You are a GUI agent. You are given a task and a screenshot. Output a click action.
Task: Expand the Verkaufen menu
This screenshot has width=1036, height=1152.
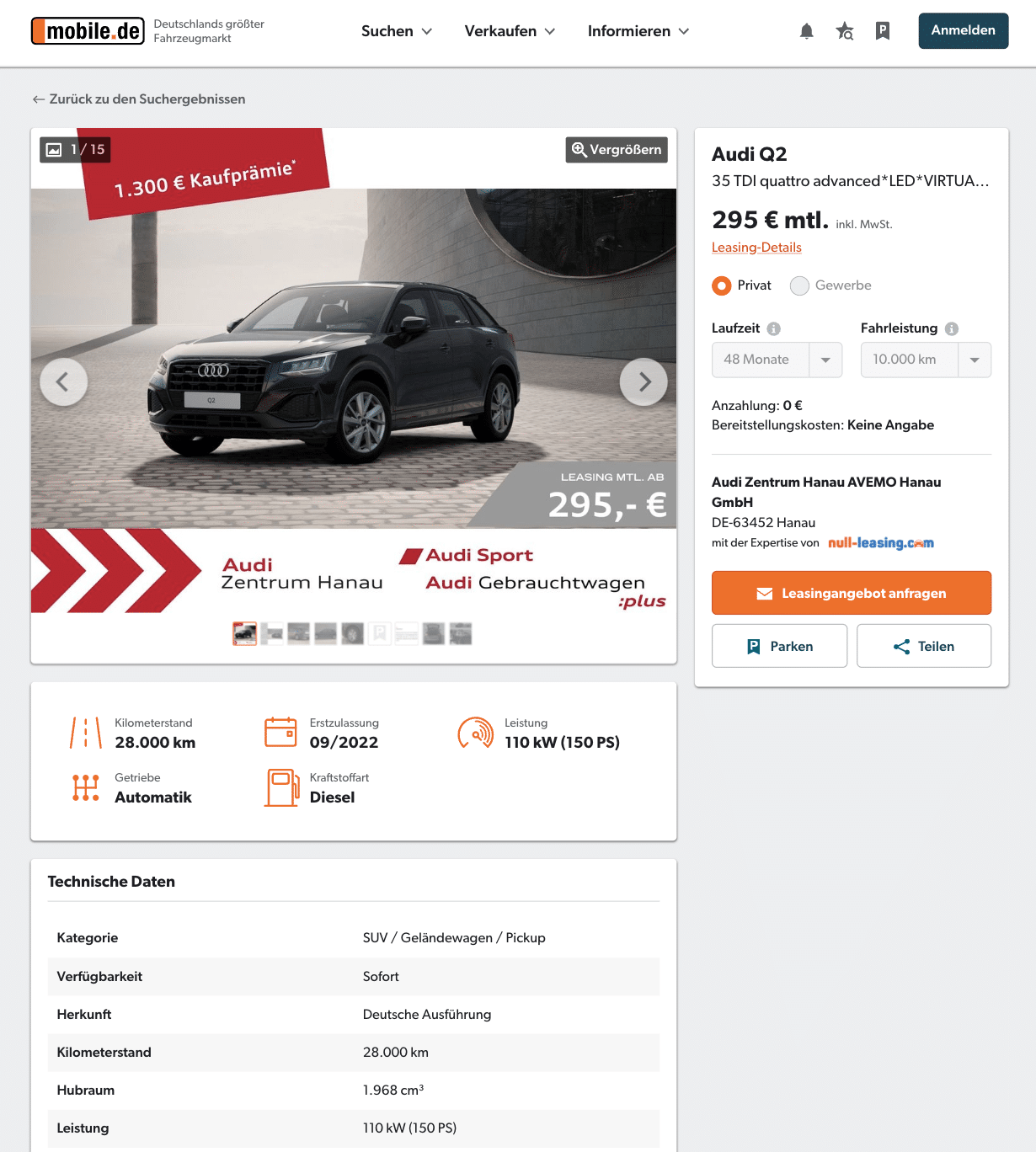coord(510,31)
